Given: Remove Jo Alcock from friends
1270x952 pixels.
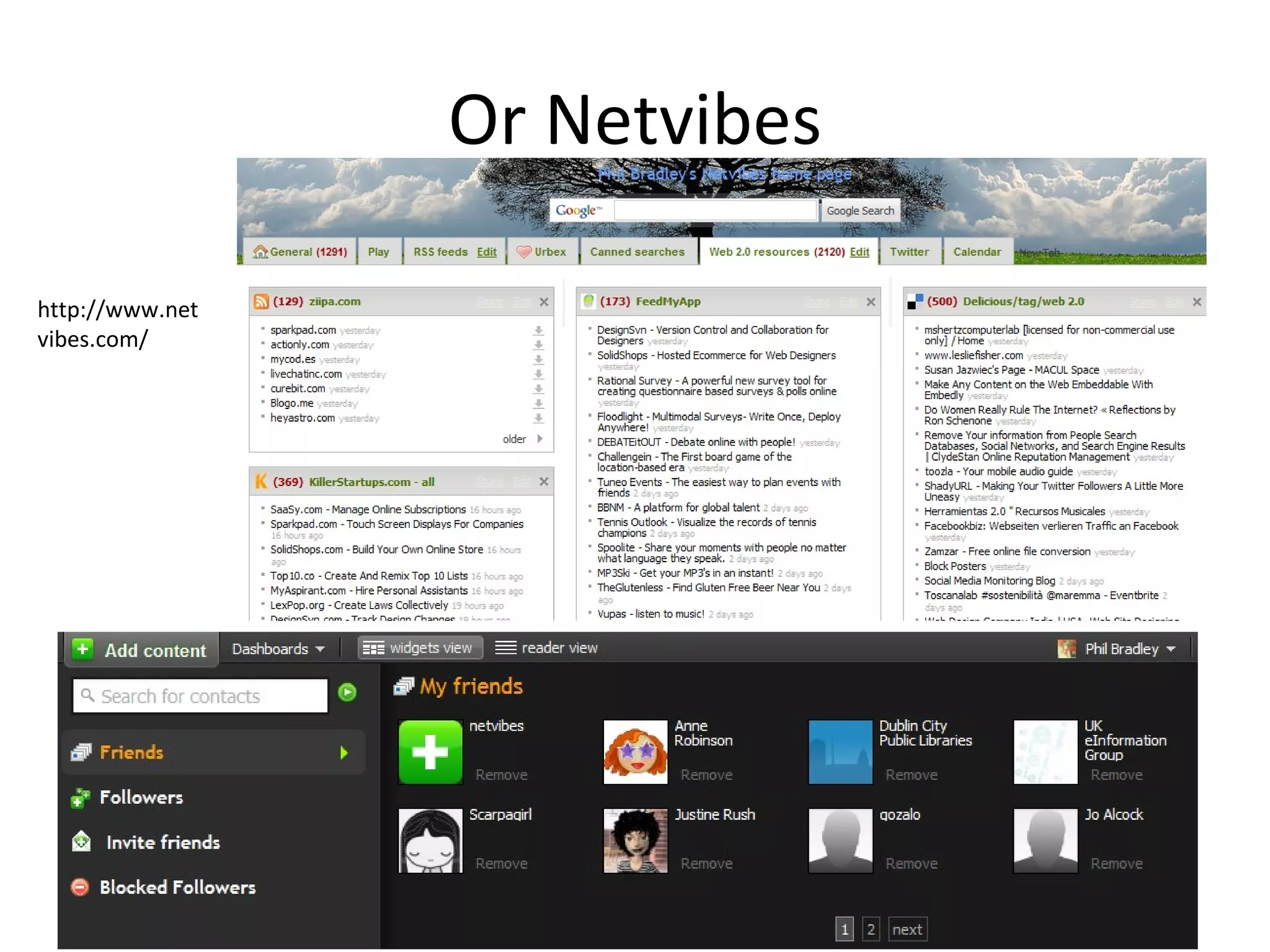Looking at the screenshot, I should (1116, 863).
